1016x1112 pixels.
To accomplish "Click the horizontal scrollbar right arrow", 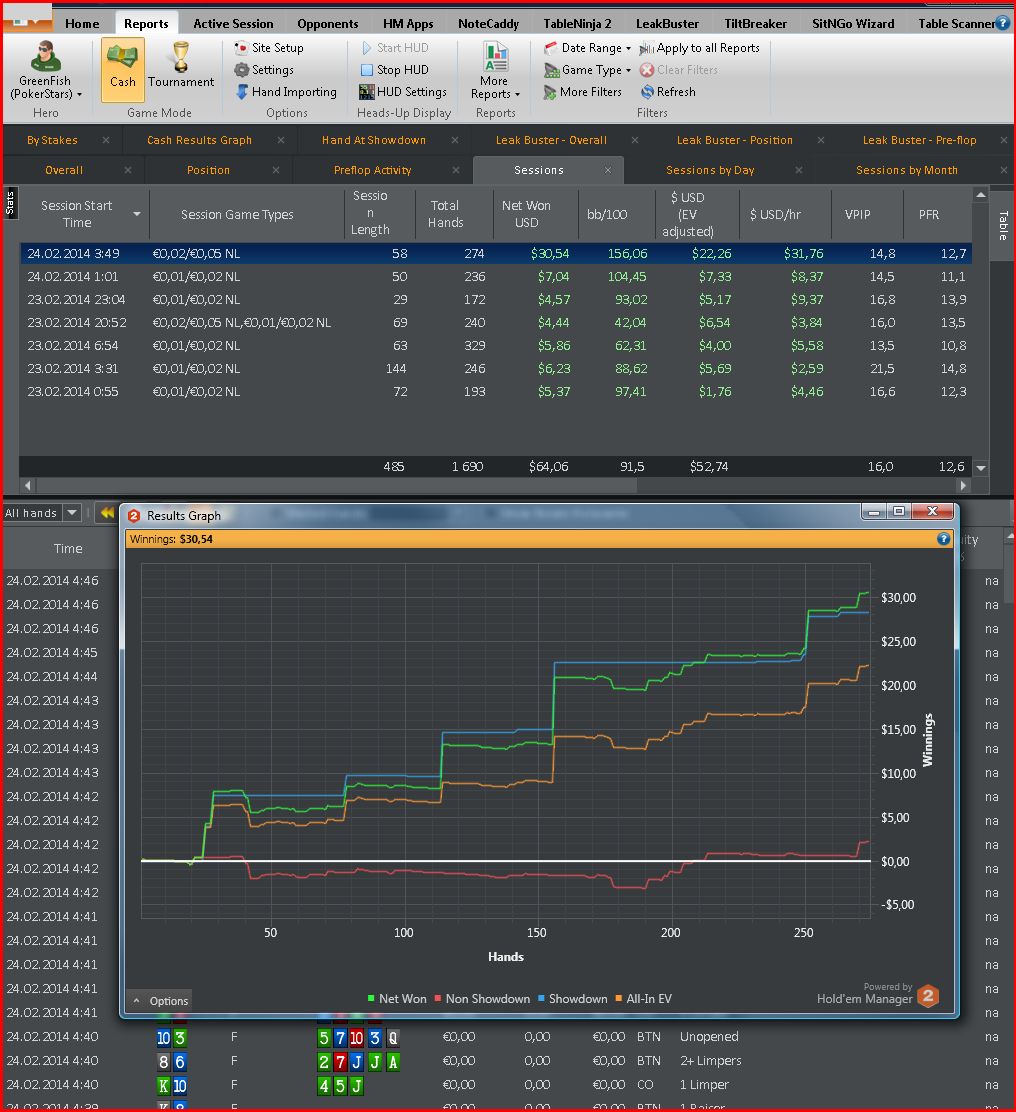I will point(962,486).
